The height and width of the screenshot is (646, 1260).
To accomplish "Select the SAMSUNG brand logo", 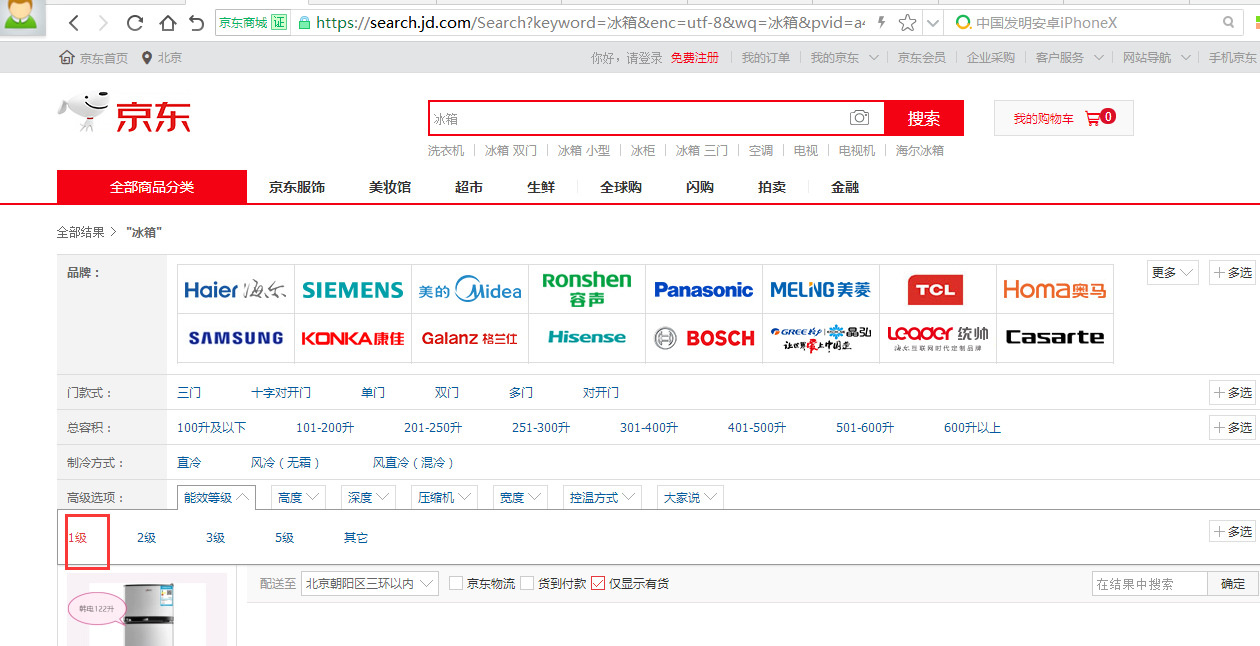I will 235,338.
